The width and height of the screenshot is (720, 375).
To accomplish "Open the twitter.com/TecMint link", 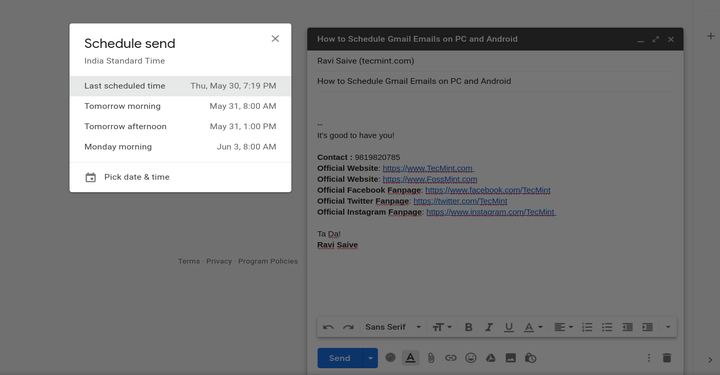I will point(460,201).
